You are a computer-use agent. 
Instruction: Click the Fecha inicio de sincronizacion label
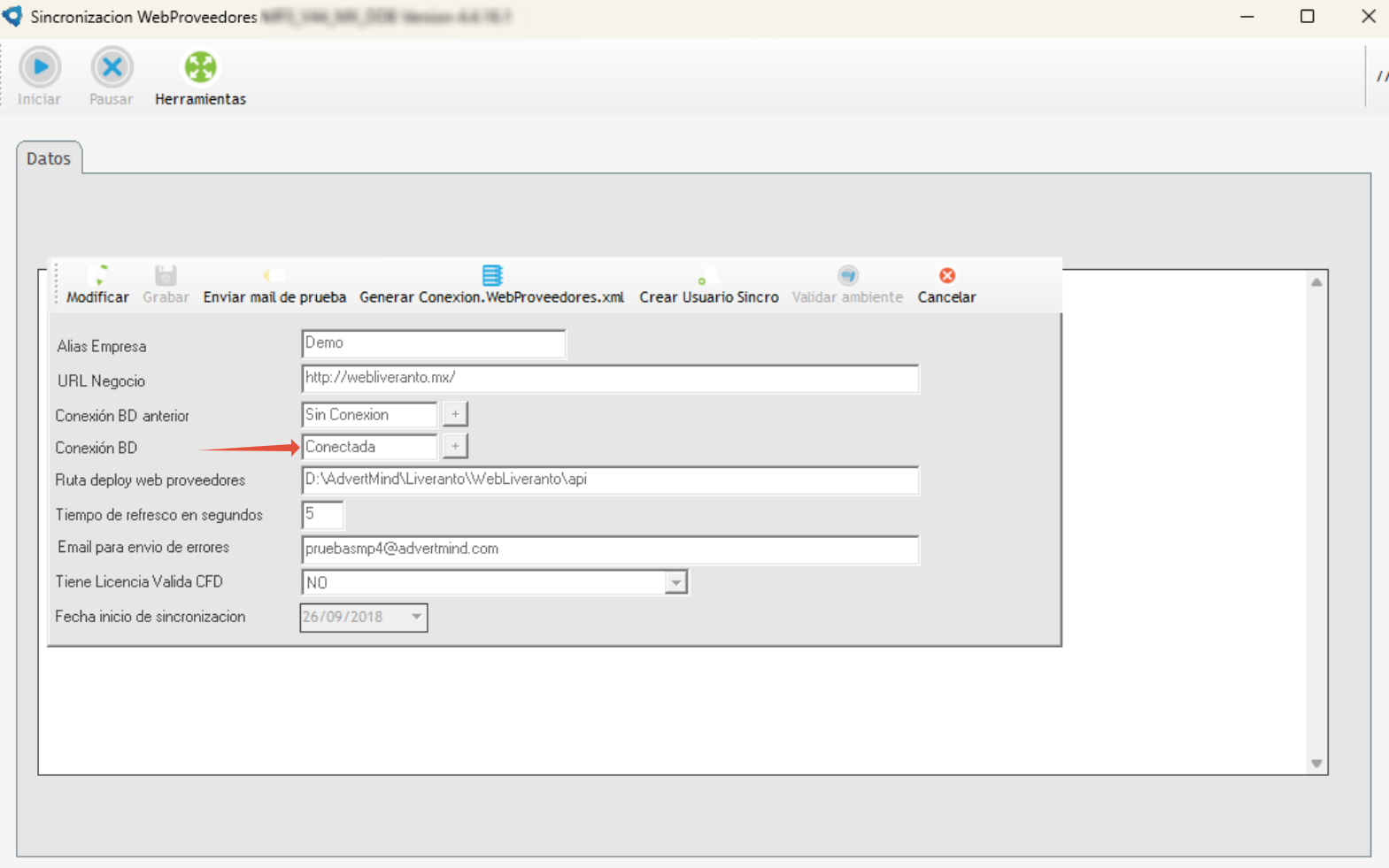point(150,617)
